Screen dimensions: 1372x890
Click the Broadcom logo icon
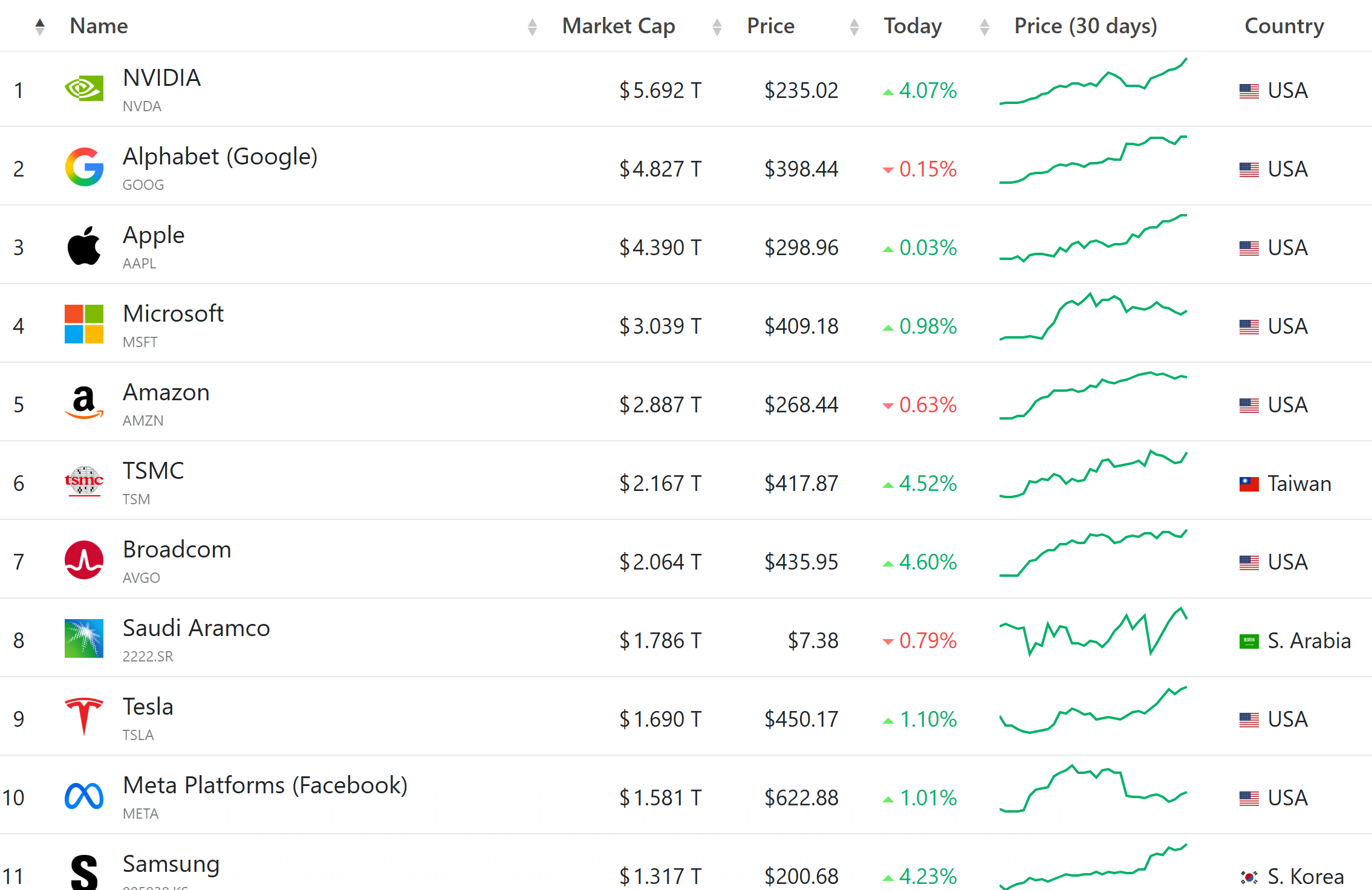click(84, 560)
